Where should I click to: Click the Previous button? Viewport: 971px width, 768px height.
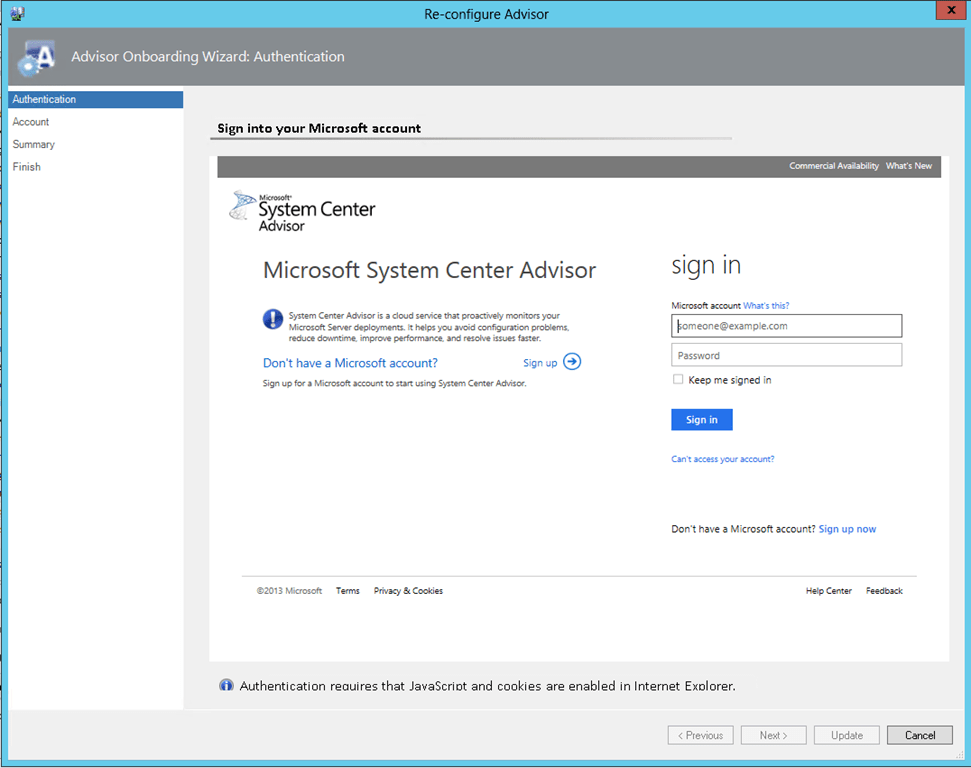click(700, 735)
